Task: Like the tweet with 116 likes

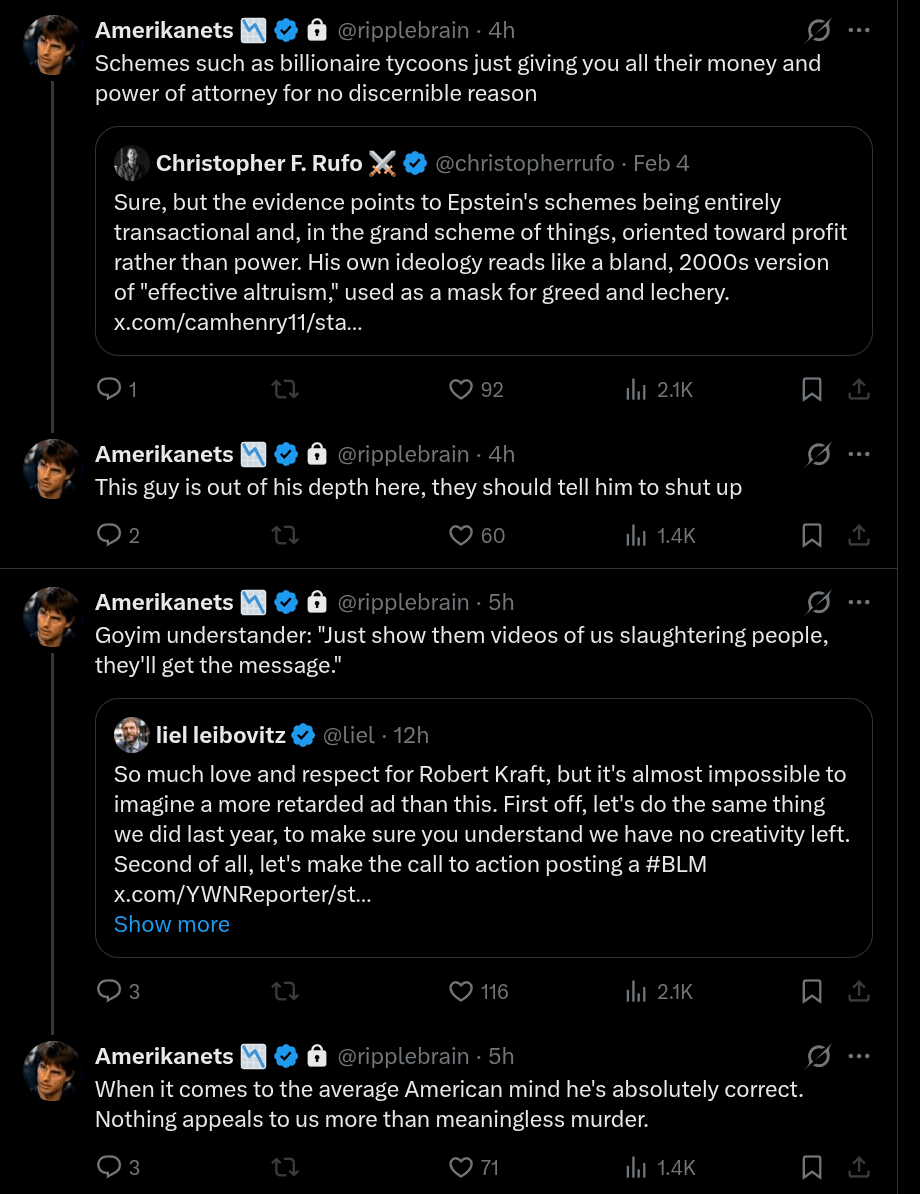Action: pyautogui.click(x=460, y=991)
